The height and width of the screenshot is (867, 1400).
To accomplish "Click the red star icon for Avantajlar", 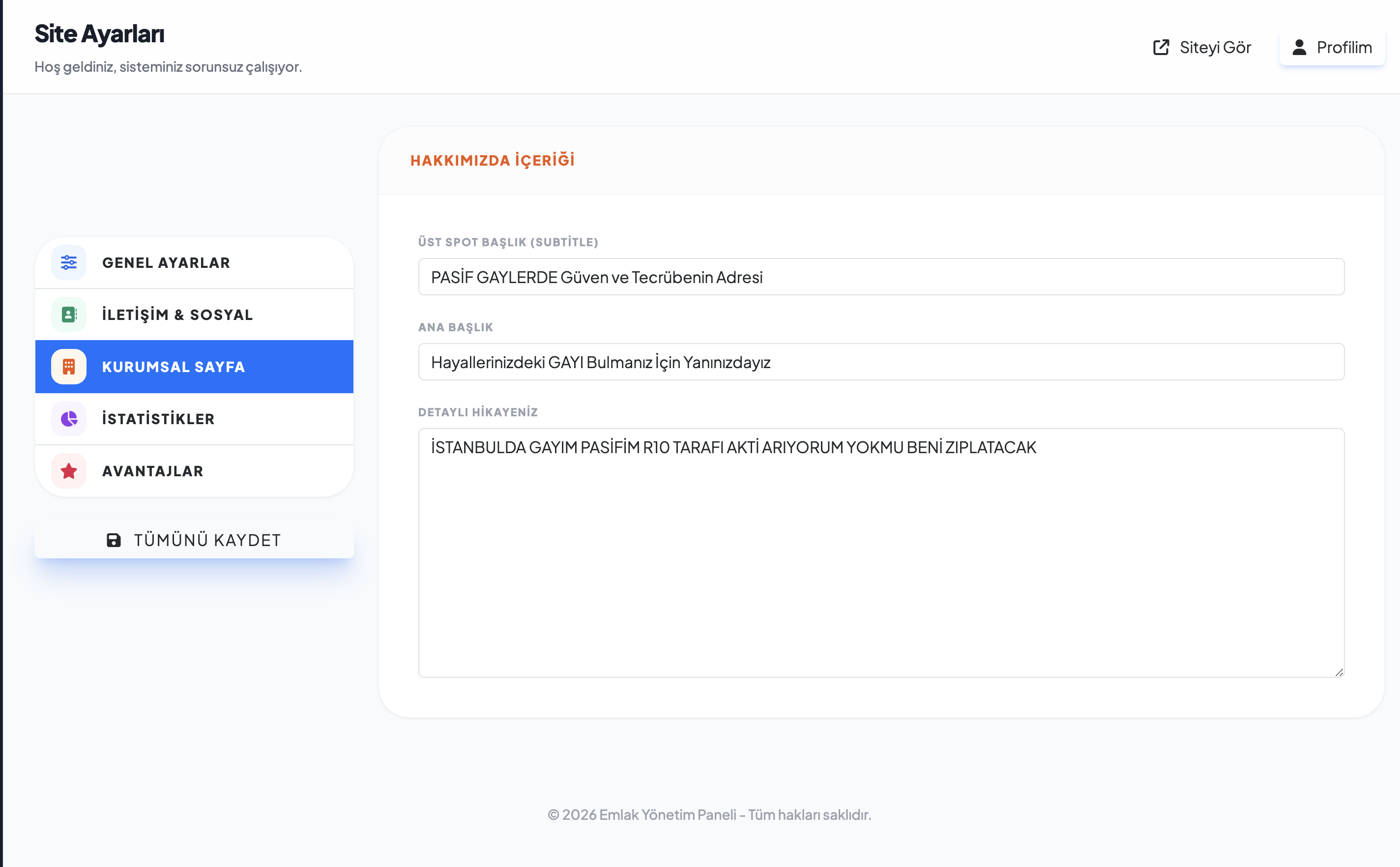I will click(69, 471).
